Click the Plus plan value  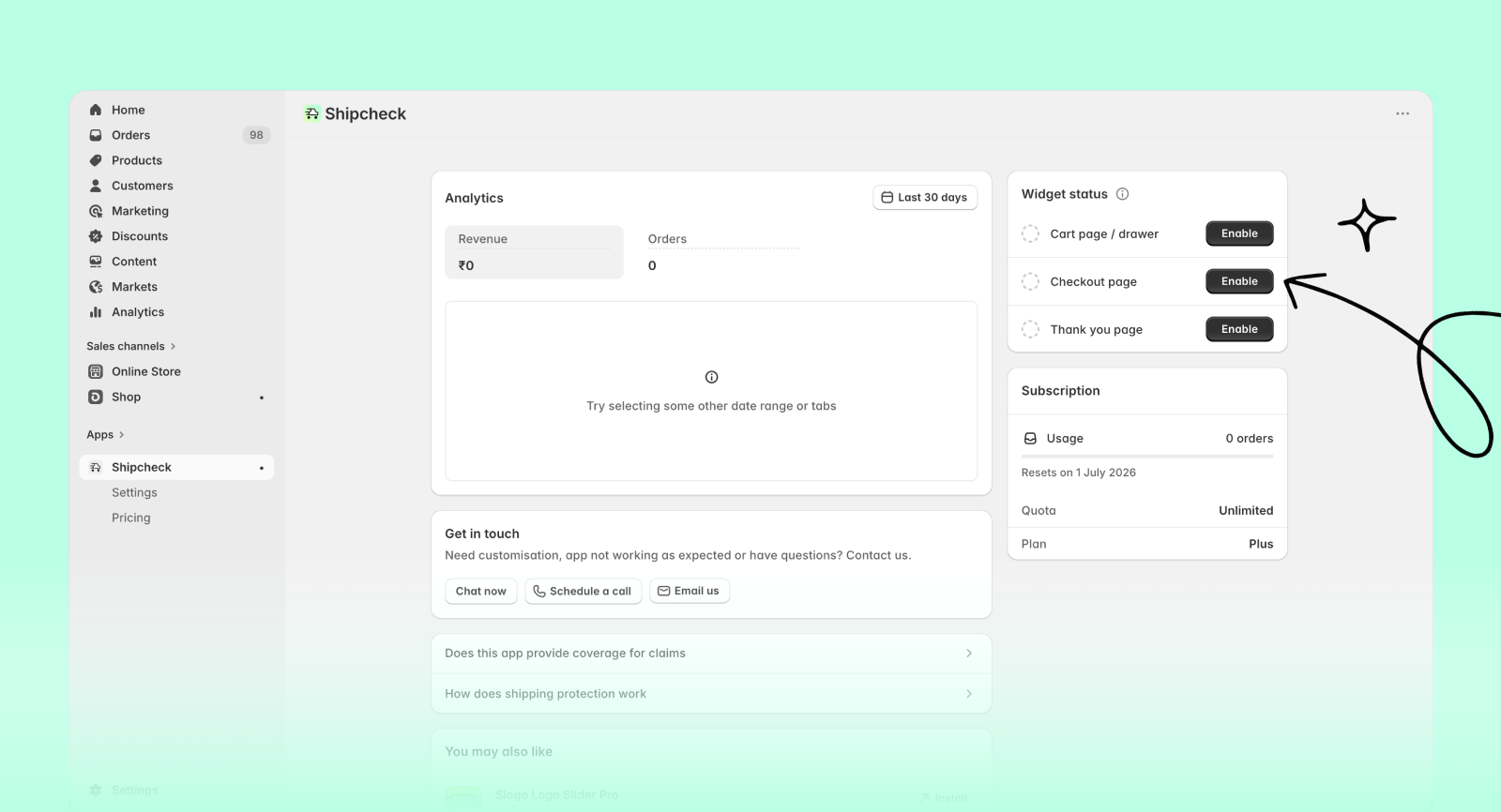1261,544
